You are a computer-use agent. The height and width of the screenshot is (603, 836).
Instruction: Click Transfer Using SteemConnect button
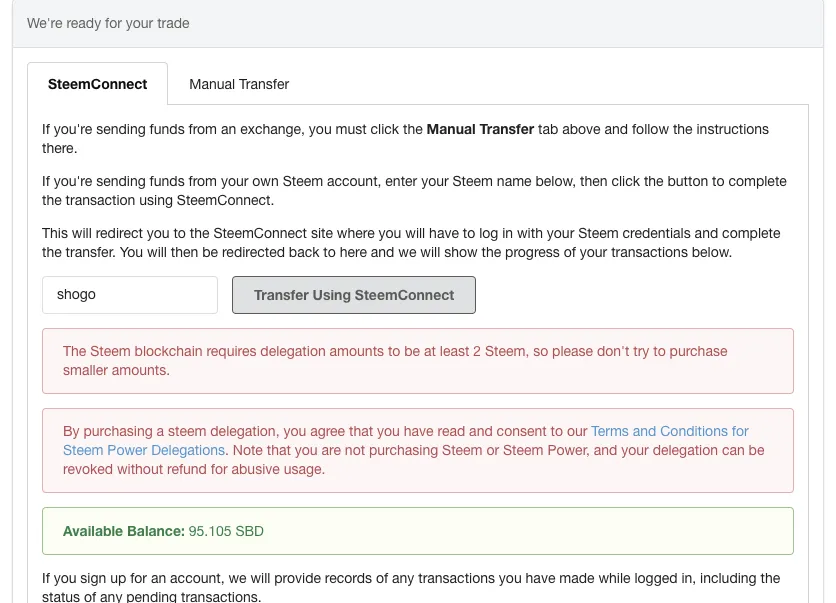pos(354,295)
